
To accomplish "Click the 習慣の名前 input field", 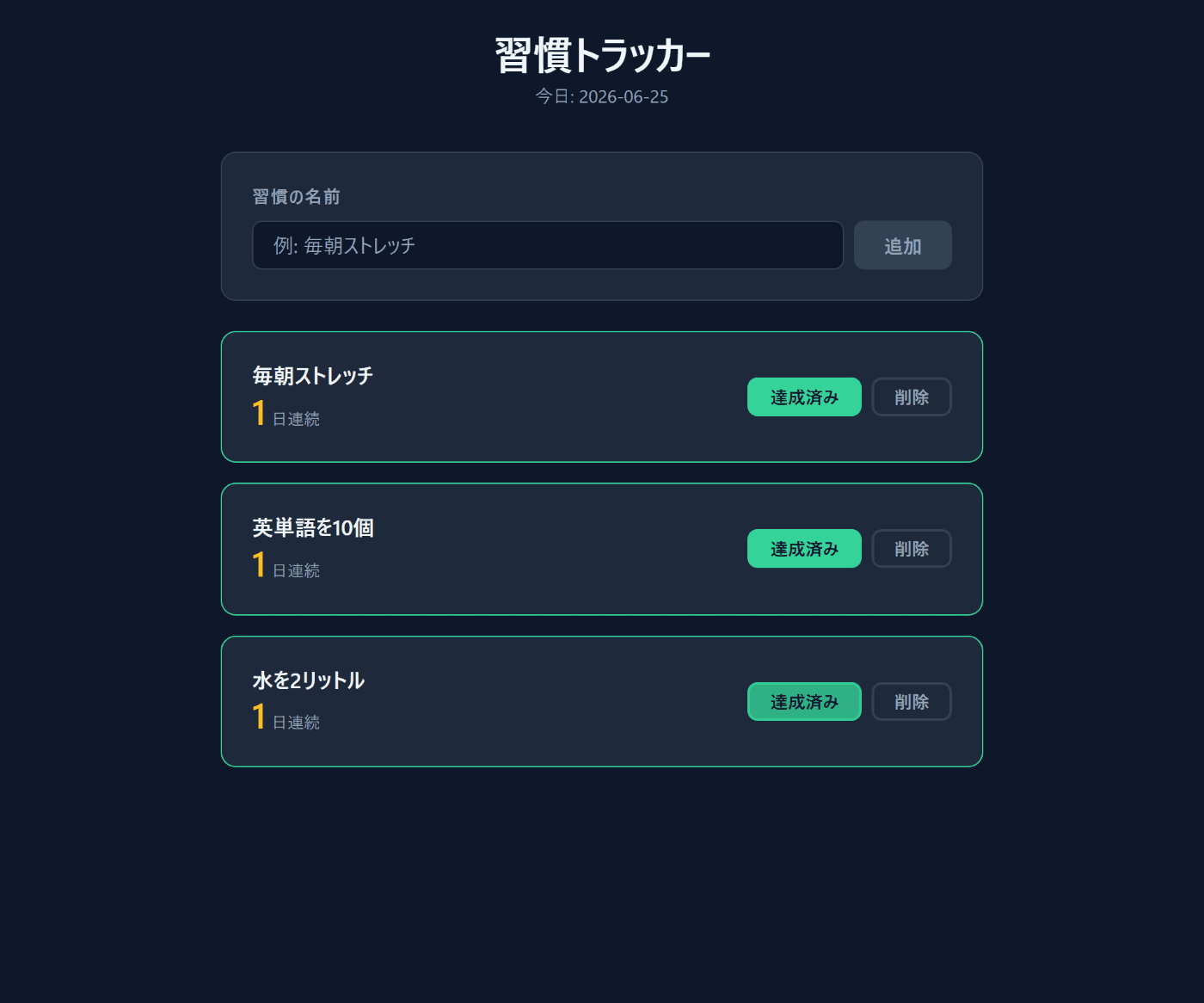I will (548, 245).
